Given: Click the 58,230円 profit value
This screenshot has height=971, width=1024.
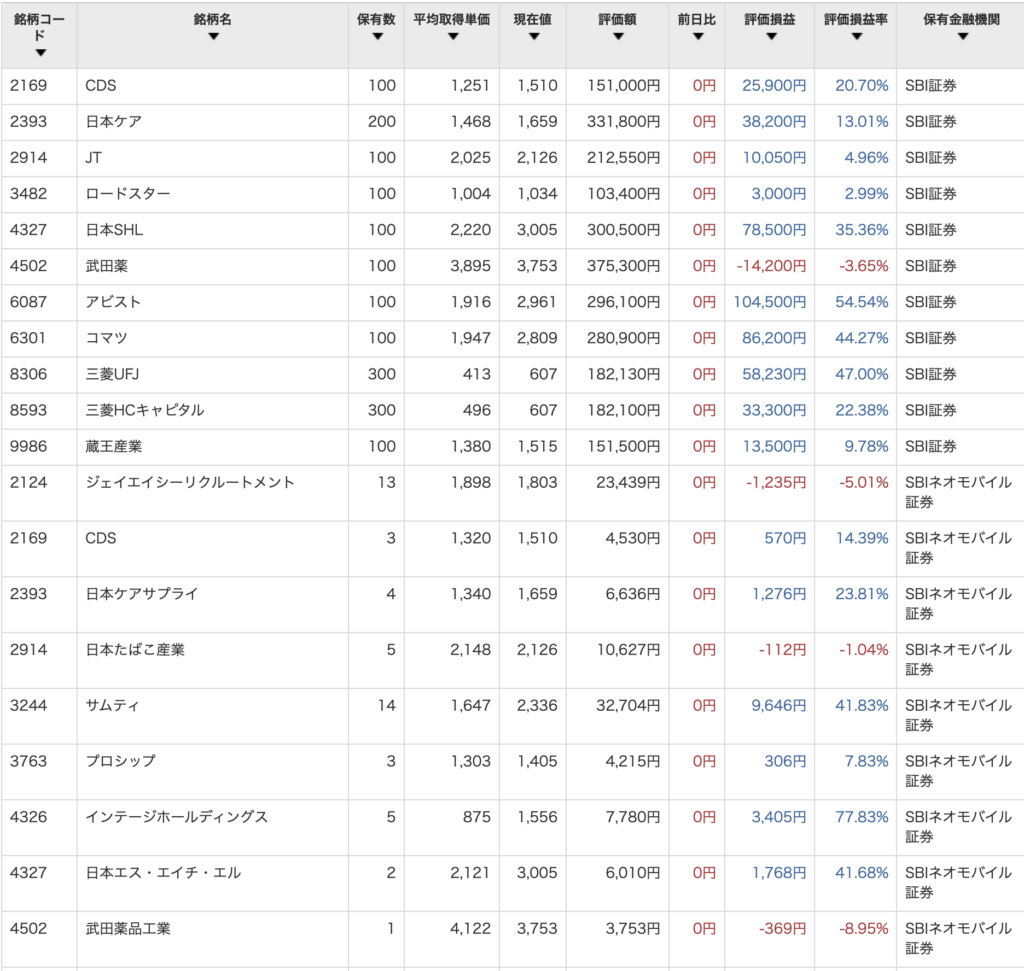Looking at the screenshot, I should pyautogui.click(x=774, y=374).
